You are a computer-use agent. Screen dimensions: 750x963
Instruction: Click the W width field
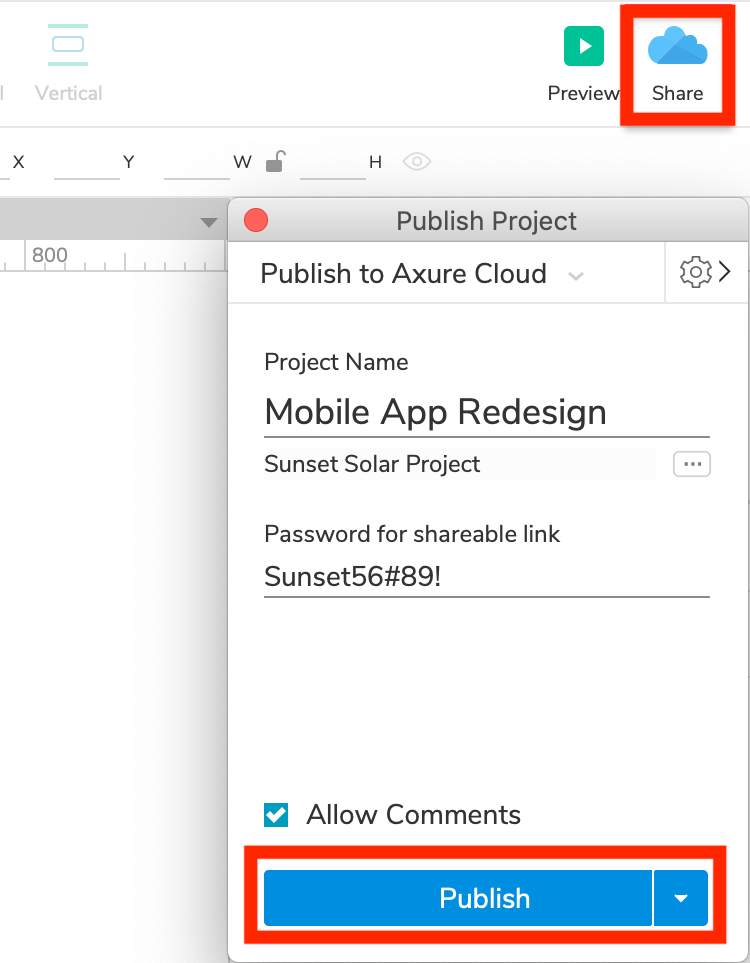(332, 163)
